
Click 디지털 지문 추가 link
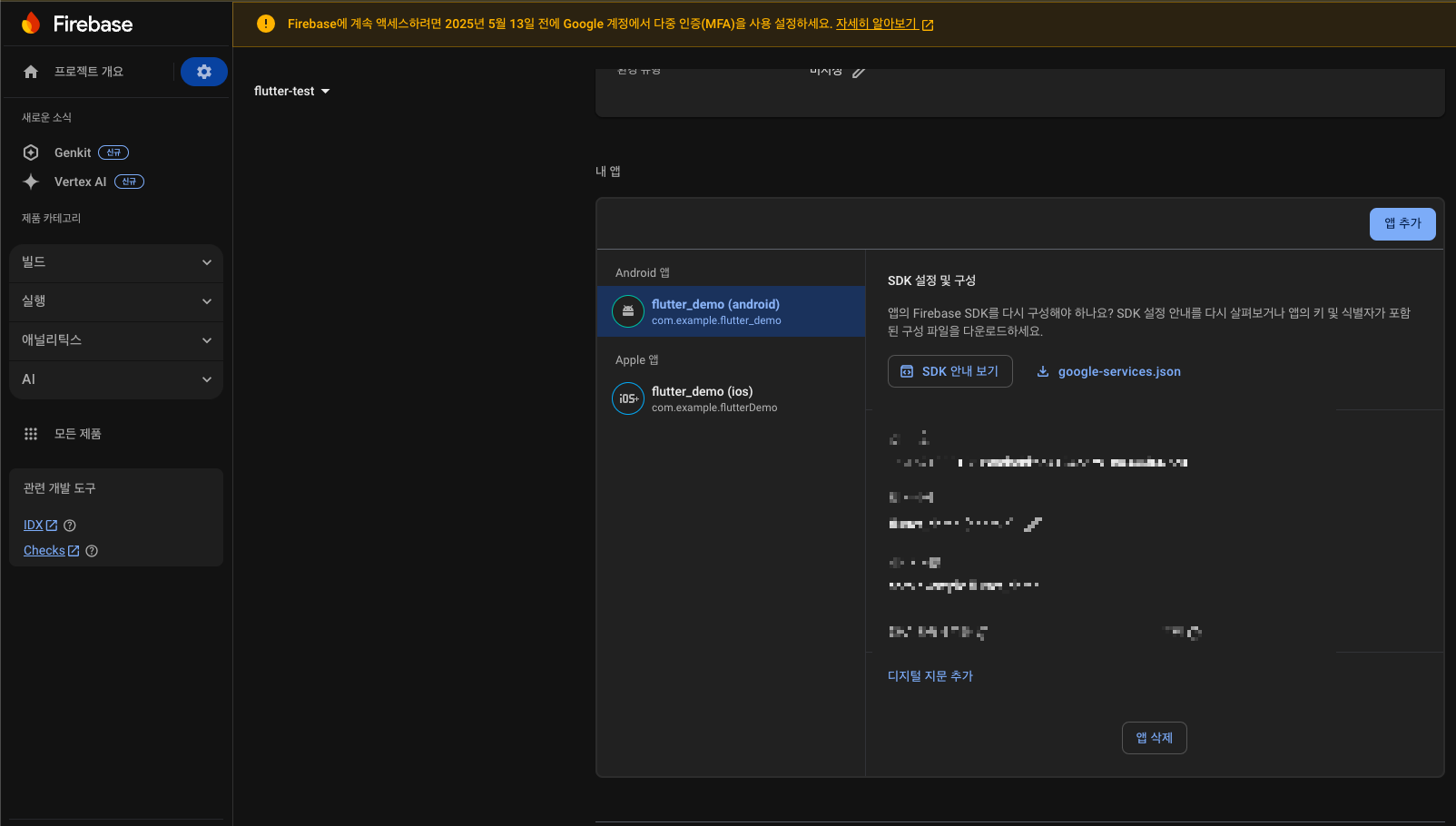930,676
